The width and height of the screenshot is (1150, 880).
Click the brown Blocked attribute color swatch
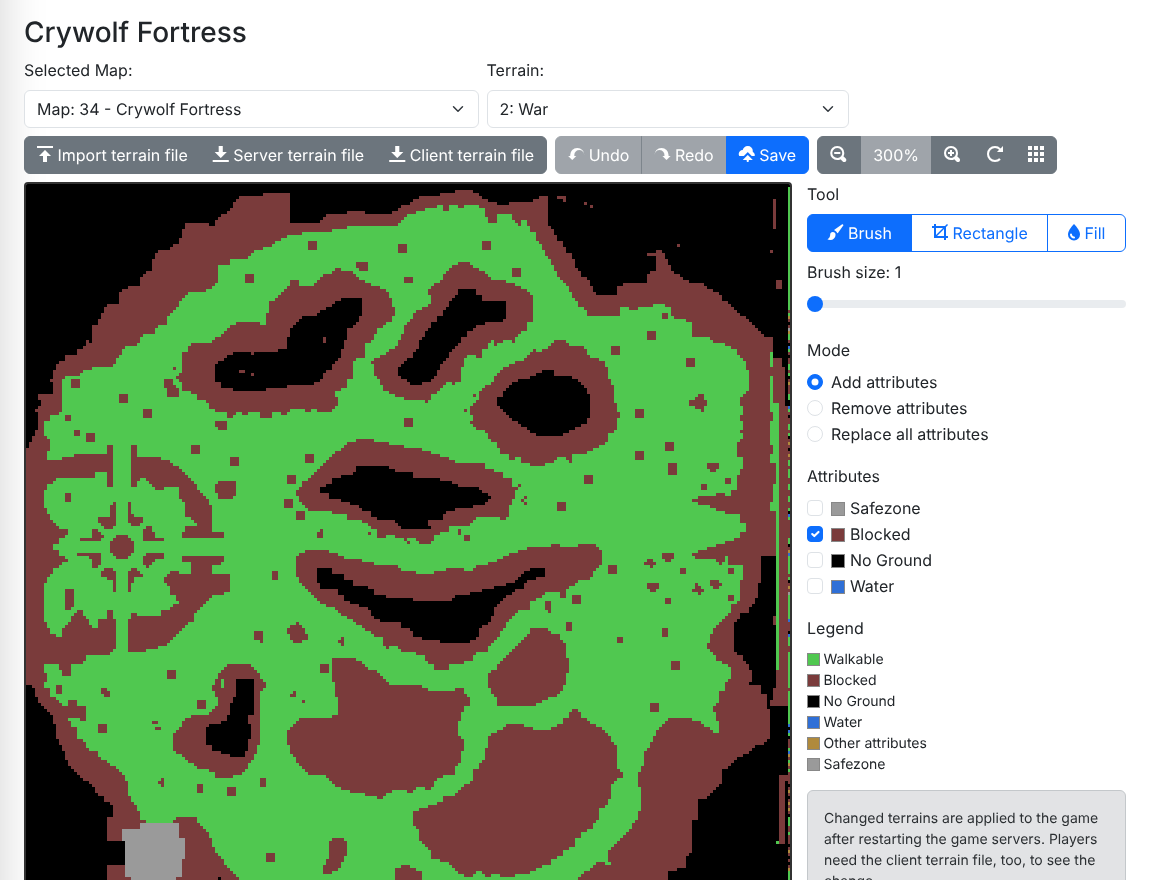point(838,535)
